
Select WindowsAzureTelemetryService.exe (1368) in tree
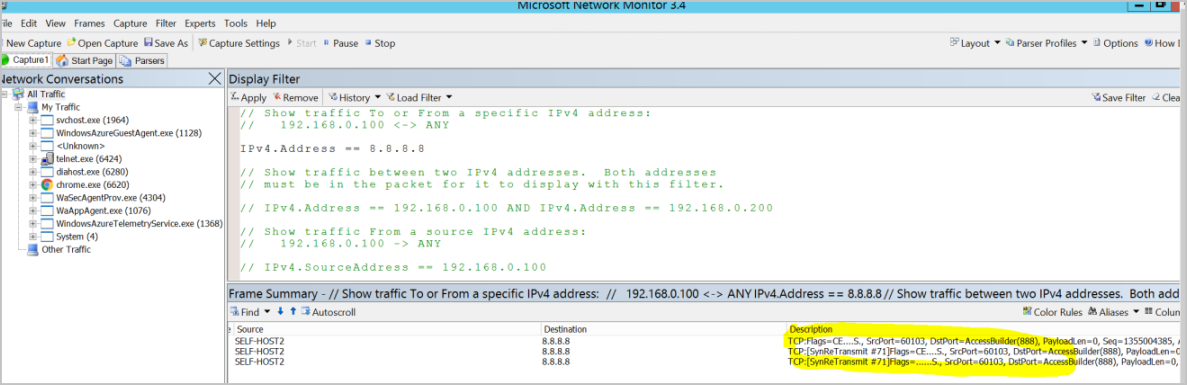(x=139, y=224)
